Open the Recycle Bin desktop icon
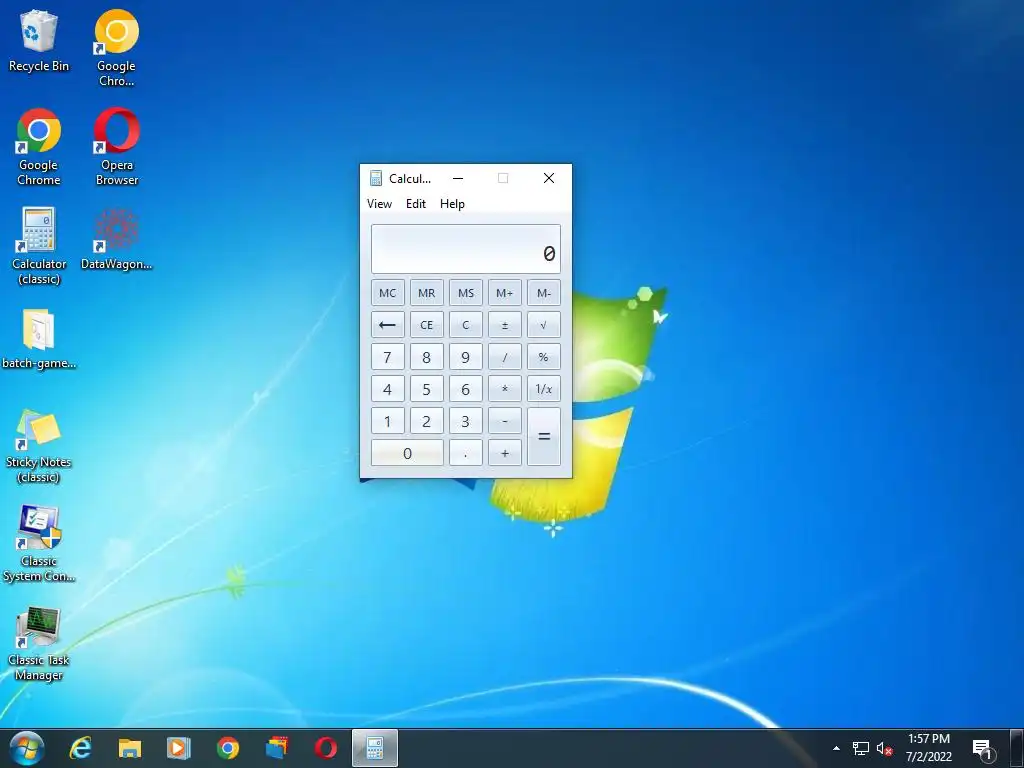1024x768 pixels. point(39,41)
